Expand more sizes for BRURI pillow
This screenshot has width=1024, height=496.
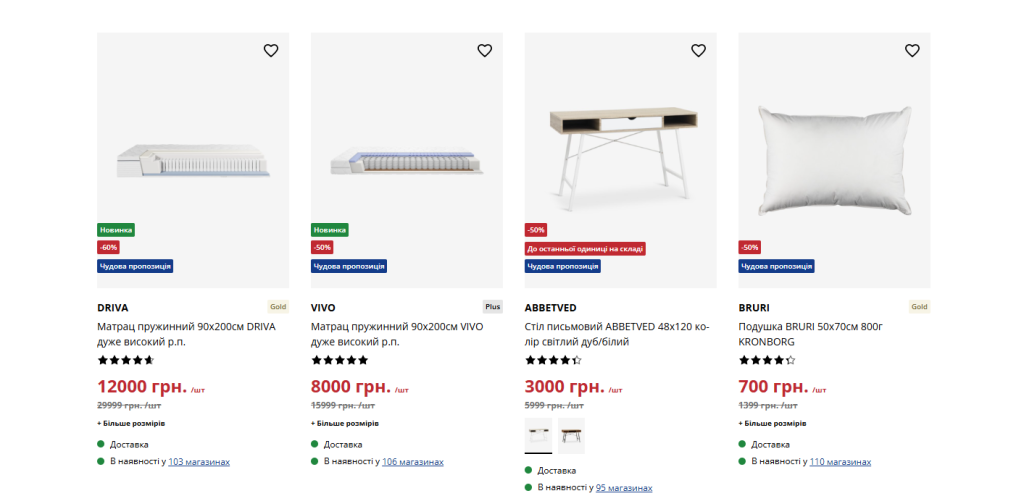coord(772,423)
